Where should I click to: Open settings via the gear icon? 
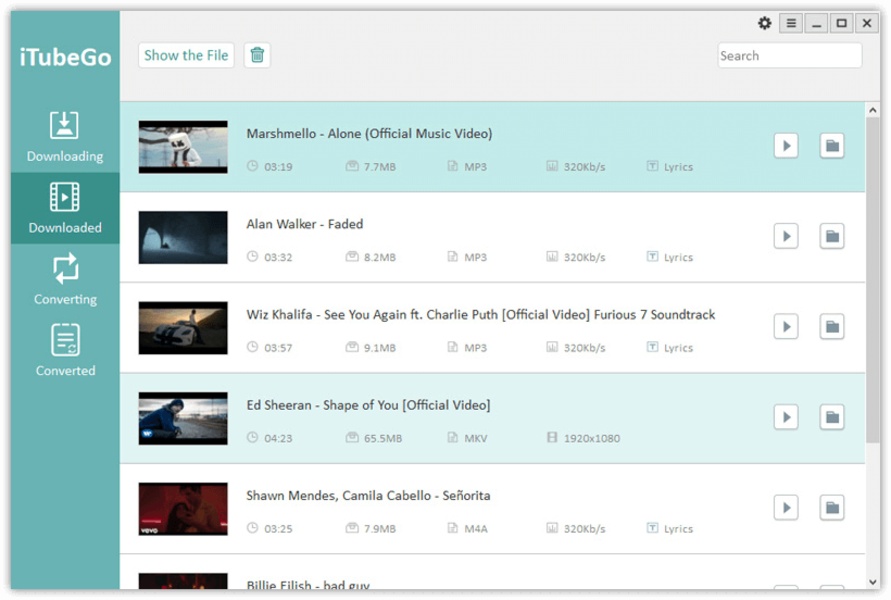coord(765,23)
